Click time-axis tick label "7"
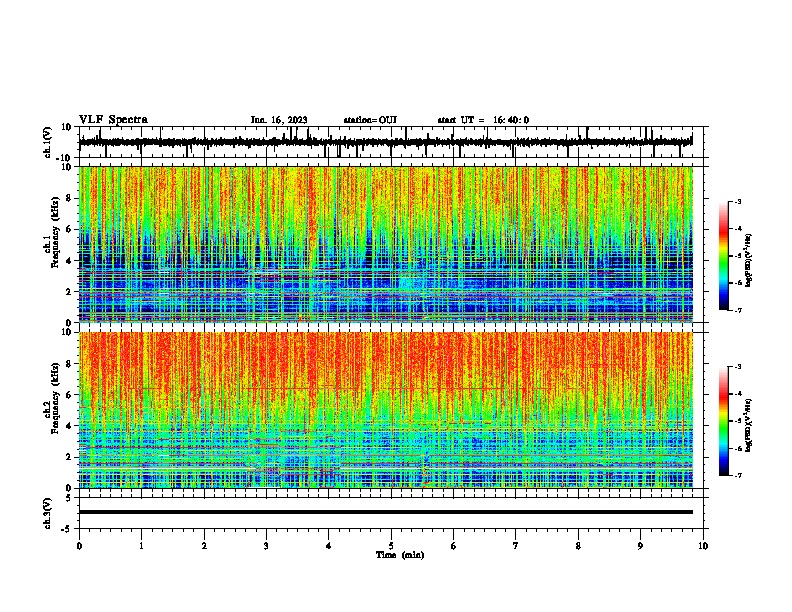 (x=516, y=546)
